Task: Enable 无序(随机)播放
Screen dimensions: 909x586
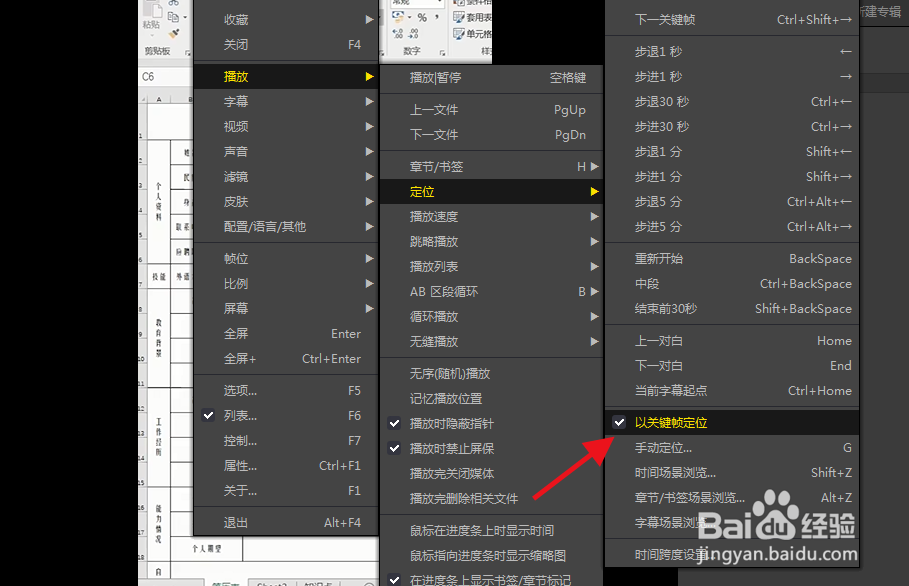Action: 492,373
